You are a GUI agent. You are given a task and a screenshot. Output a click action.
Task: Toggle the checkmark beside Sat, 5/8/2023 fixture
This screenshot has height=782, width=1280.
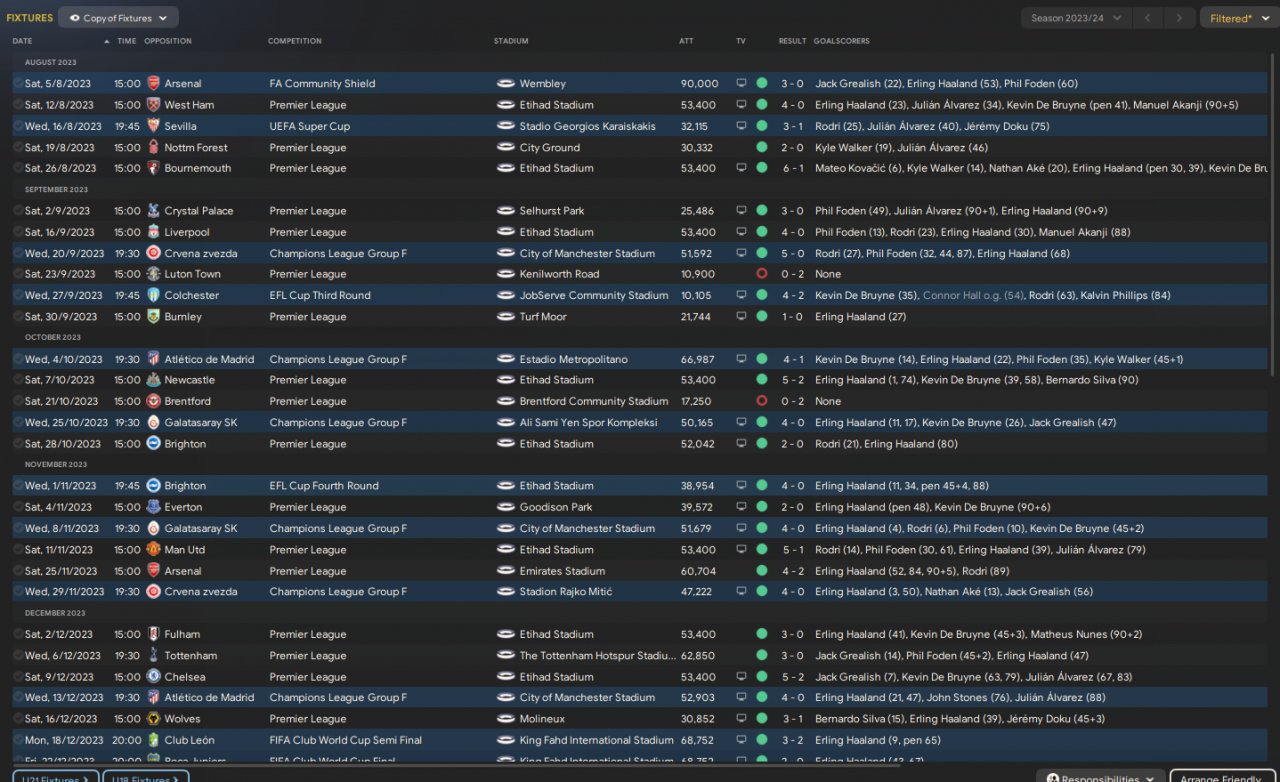(18, 84)
